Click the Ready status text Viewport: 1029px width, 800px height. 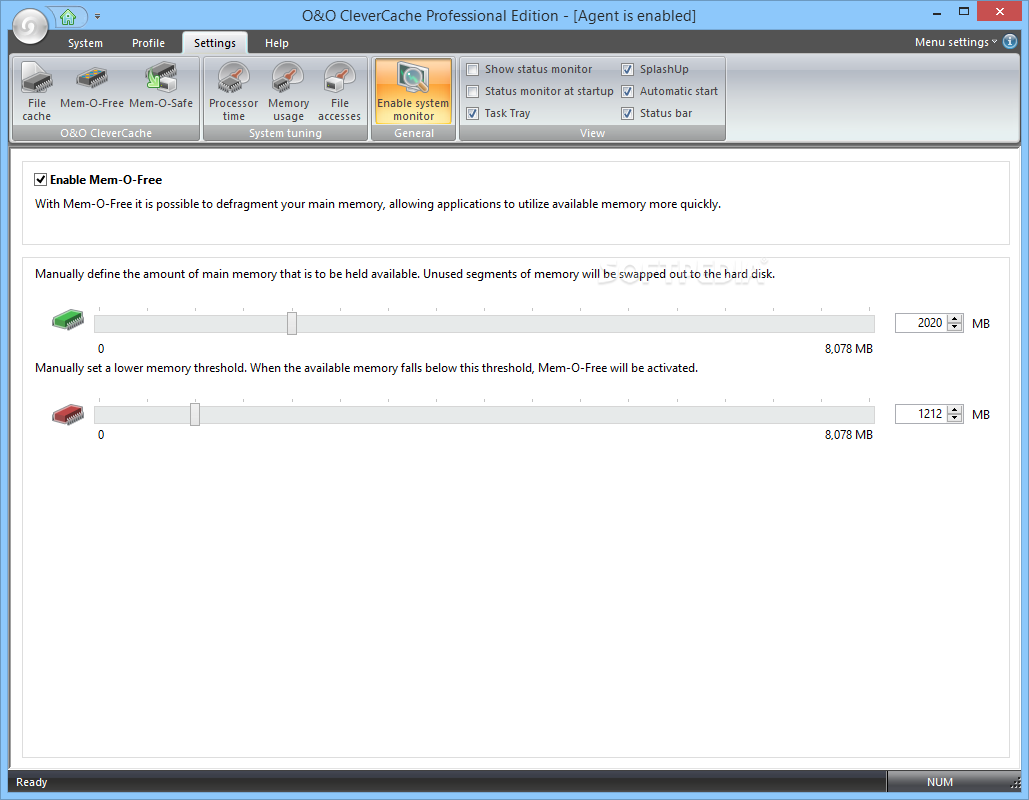[32, 782]
